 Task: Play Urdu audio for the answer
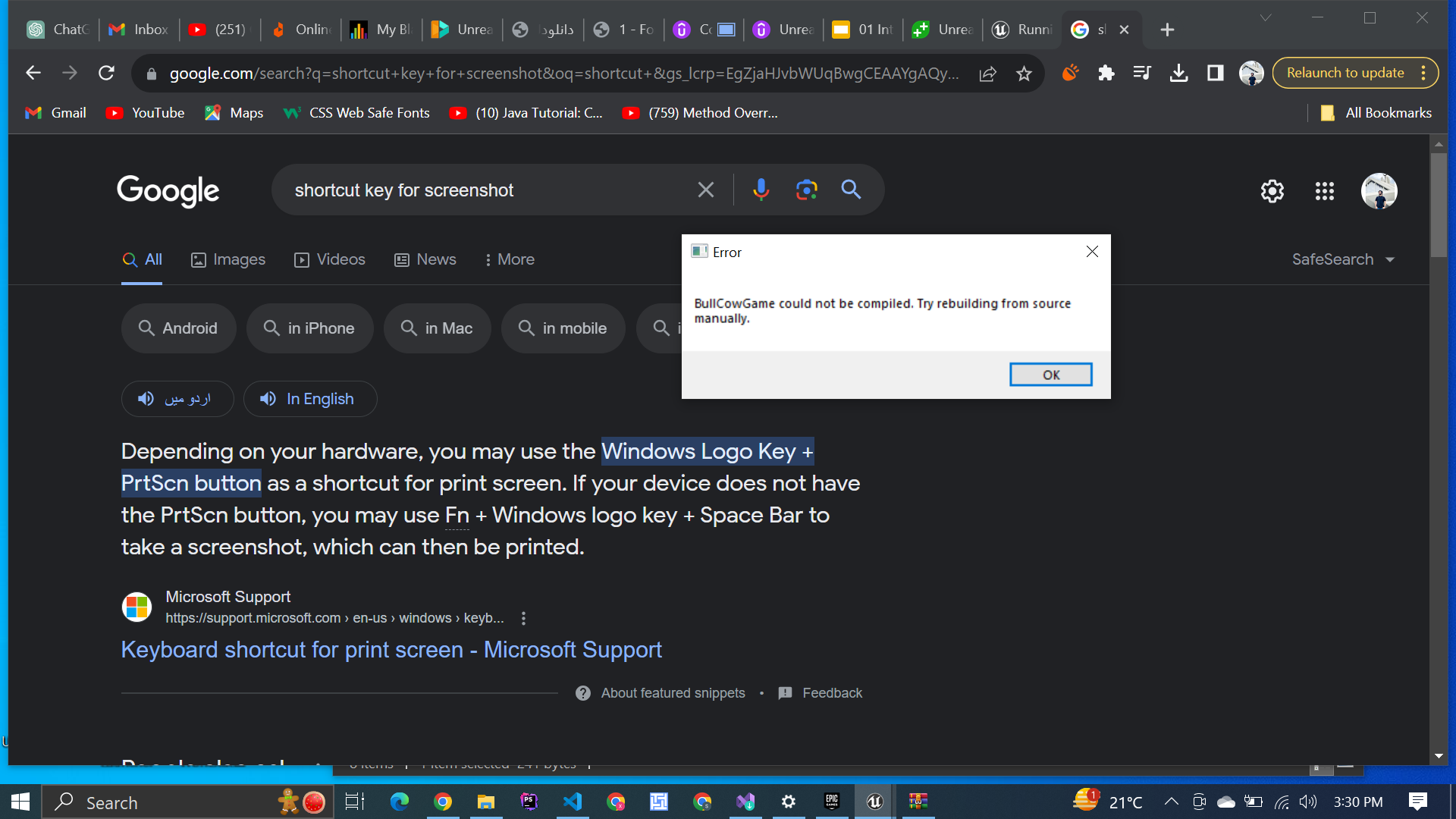pos(177,399)
